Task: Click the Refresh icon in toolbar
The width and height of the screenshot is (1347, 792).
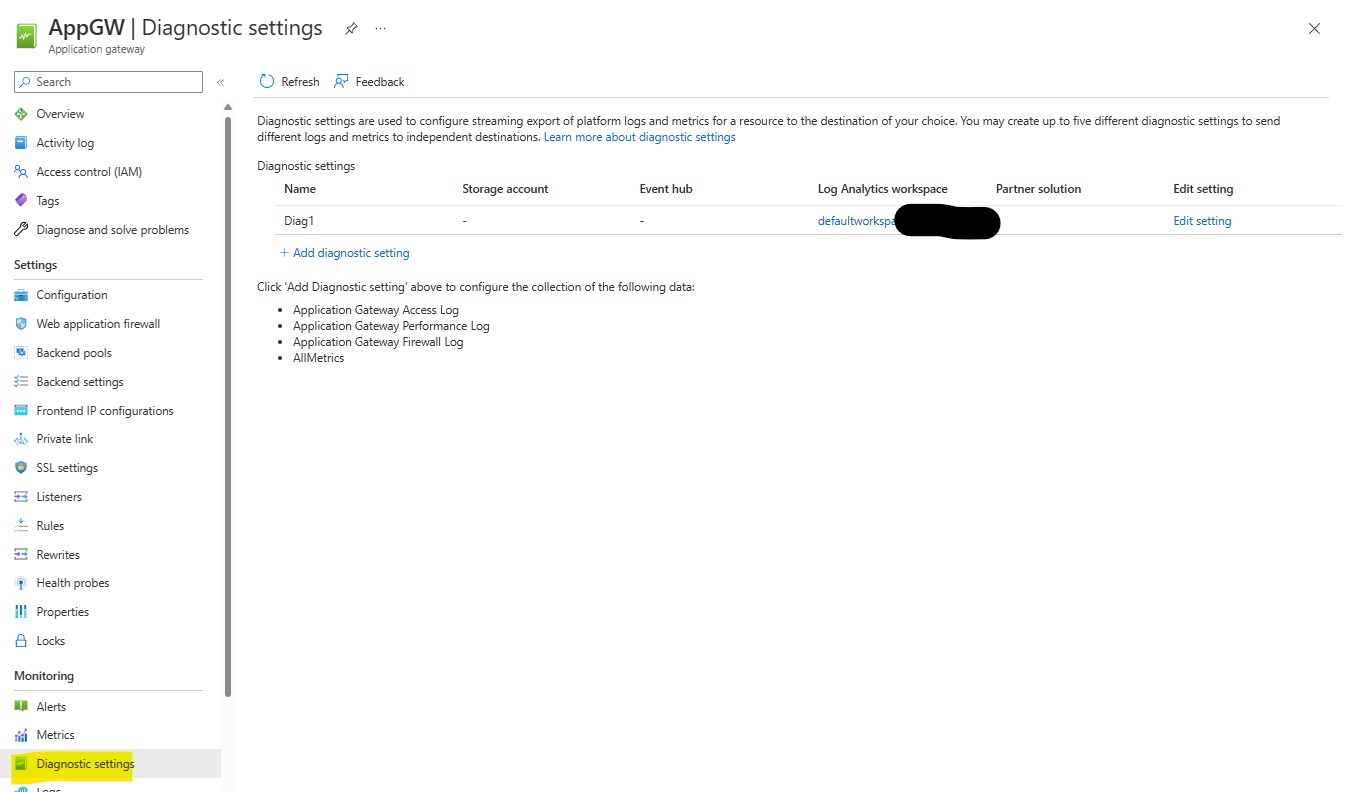Action: 267,82
